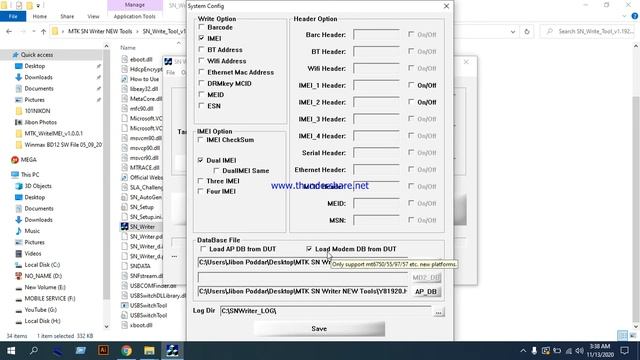Screen dimensions: 640x360
Task: Toggle IMEI_1 Header On/Off checkbox
Action: click(x=411, y=85)
